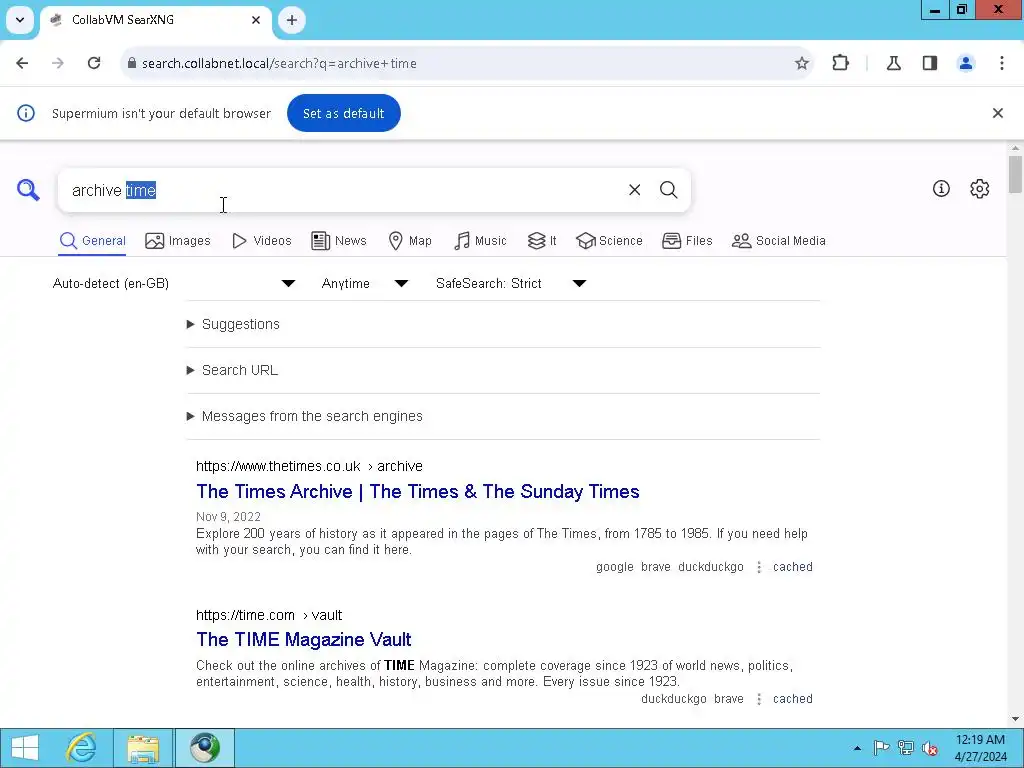Submit search with magnifier button
This screenshot has width=1024, height=768.
[x=668, y=190]
